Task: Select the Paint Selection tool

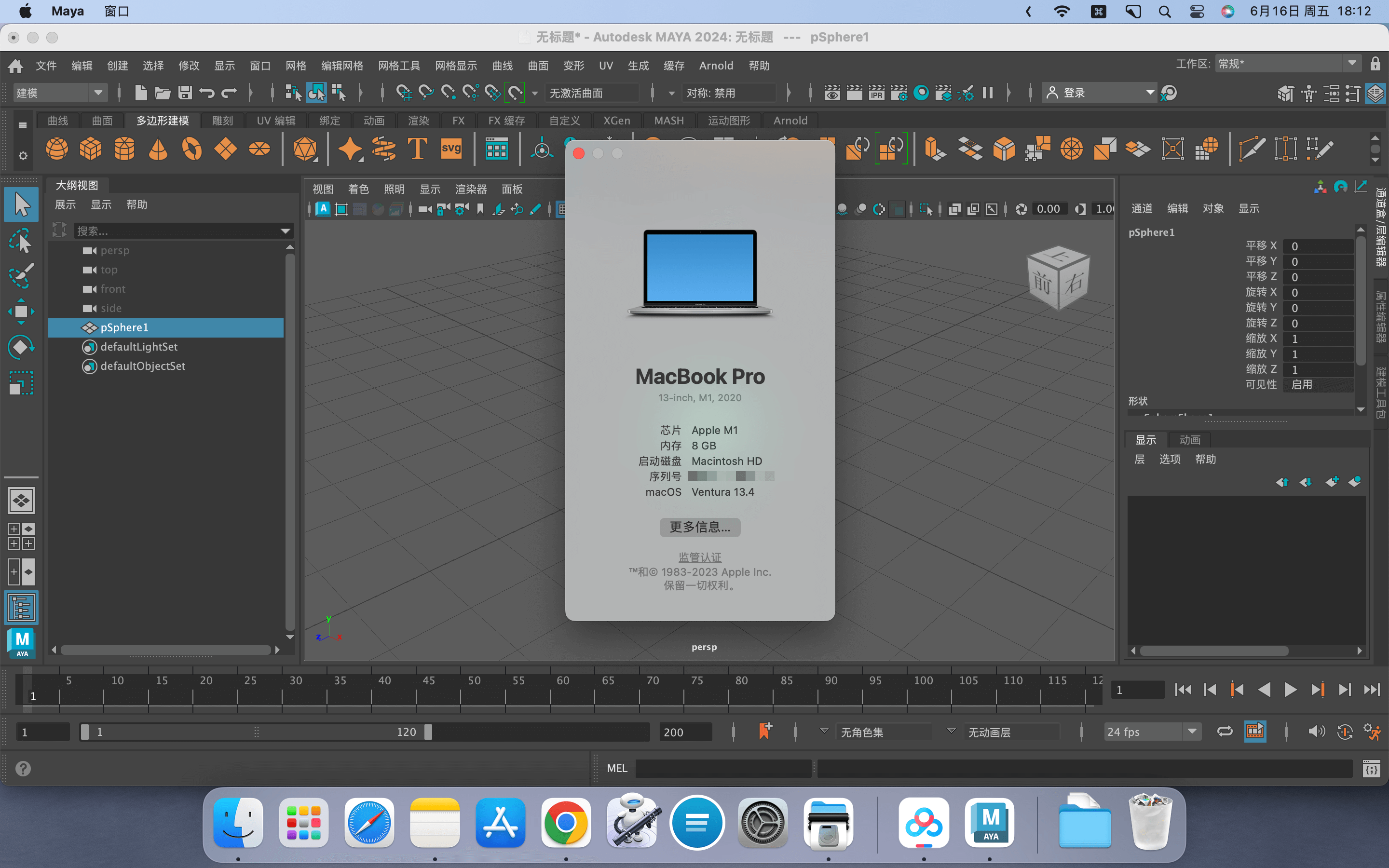Action: click(x=21, y=275)
